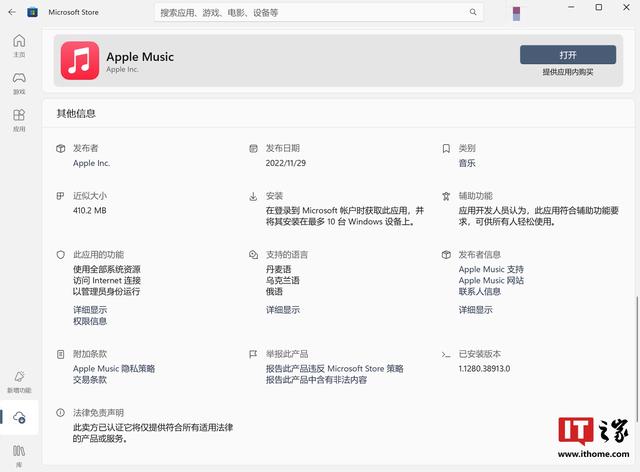Click the 其他信息 section heading
The width and height of the screenshot is (640, 472).
click(76, 114)
